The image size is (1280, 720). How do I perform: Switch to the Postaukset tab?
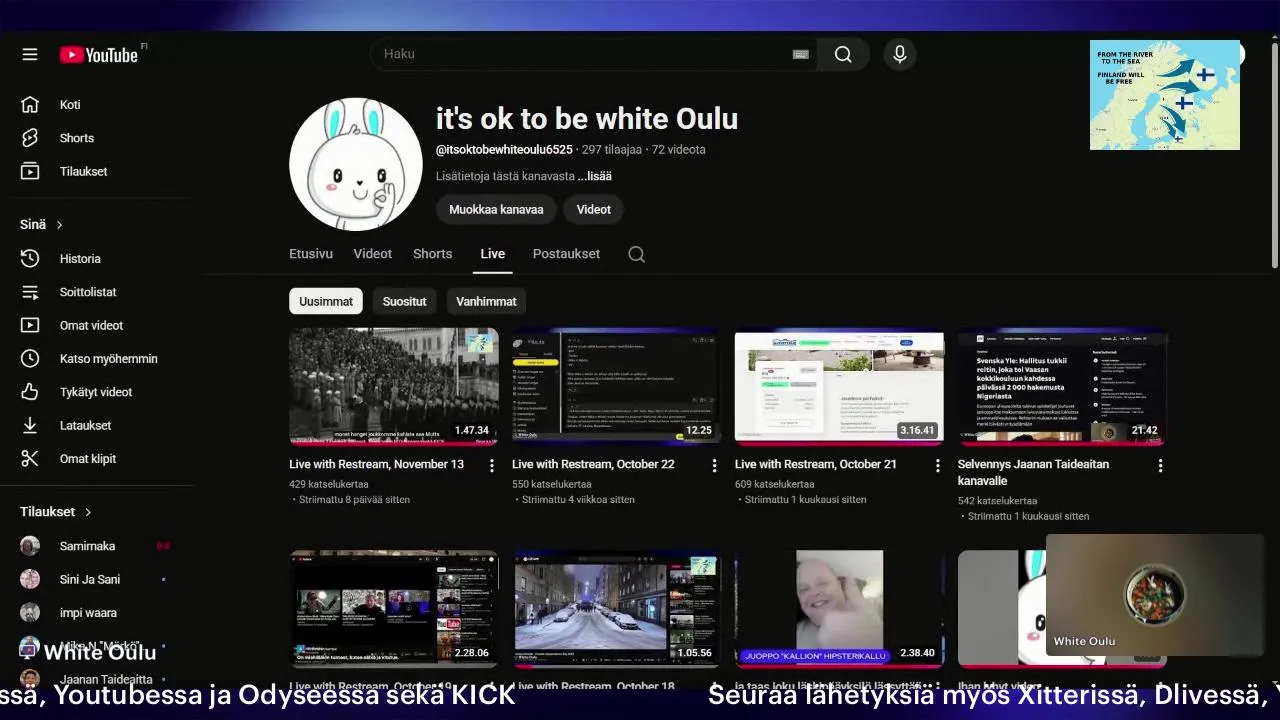pos(566,254)
